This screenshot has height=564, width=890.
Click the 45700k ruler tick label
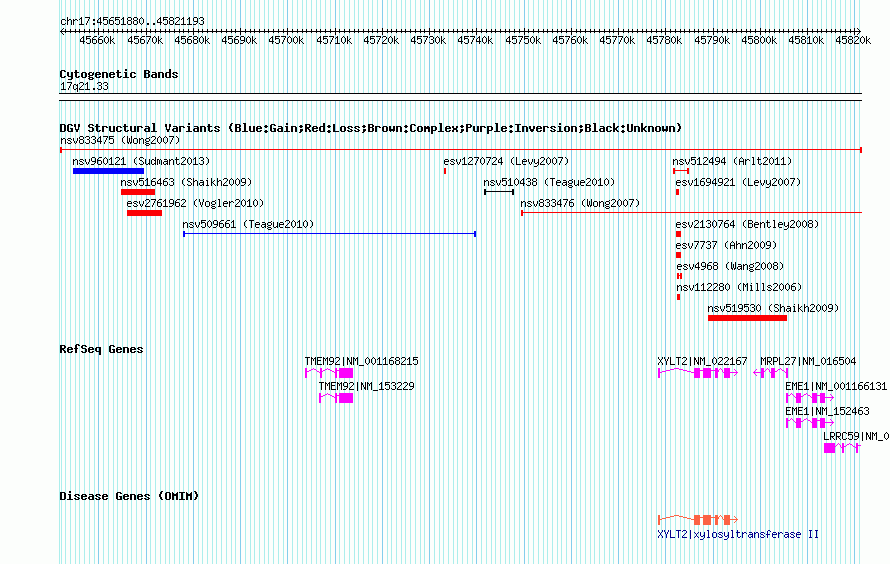286,40
